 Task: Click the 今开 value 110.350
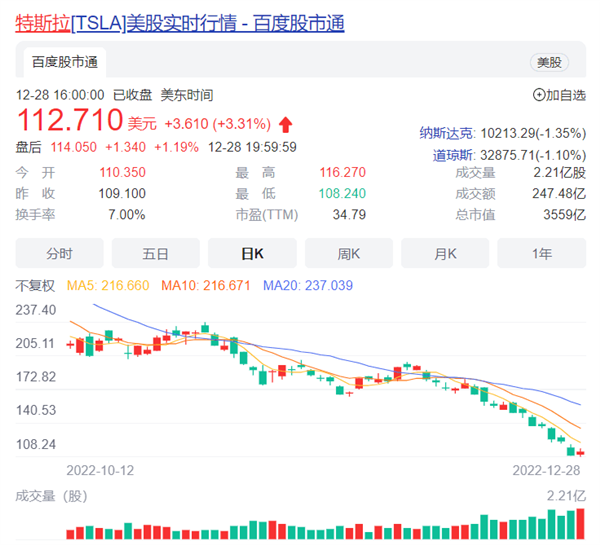pyautogui.click(x=122, y=173)
